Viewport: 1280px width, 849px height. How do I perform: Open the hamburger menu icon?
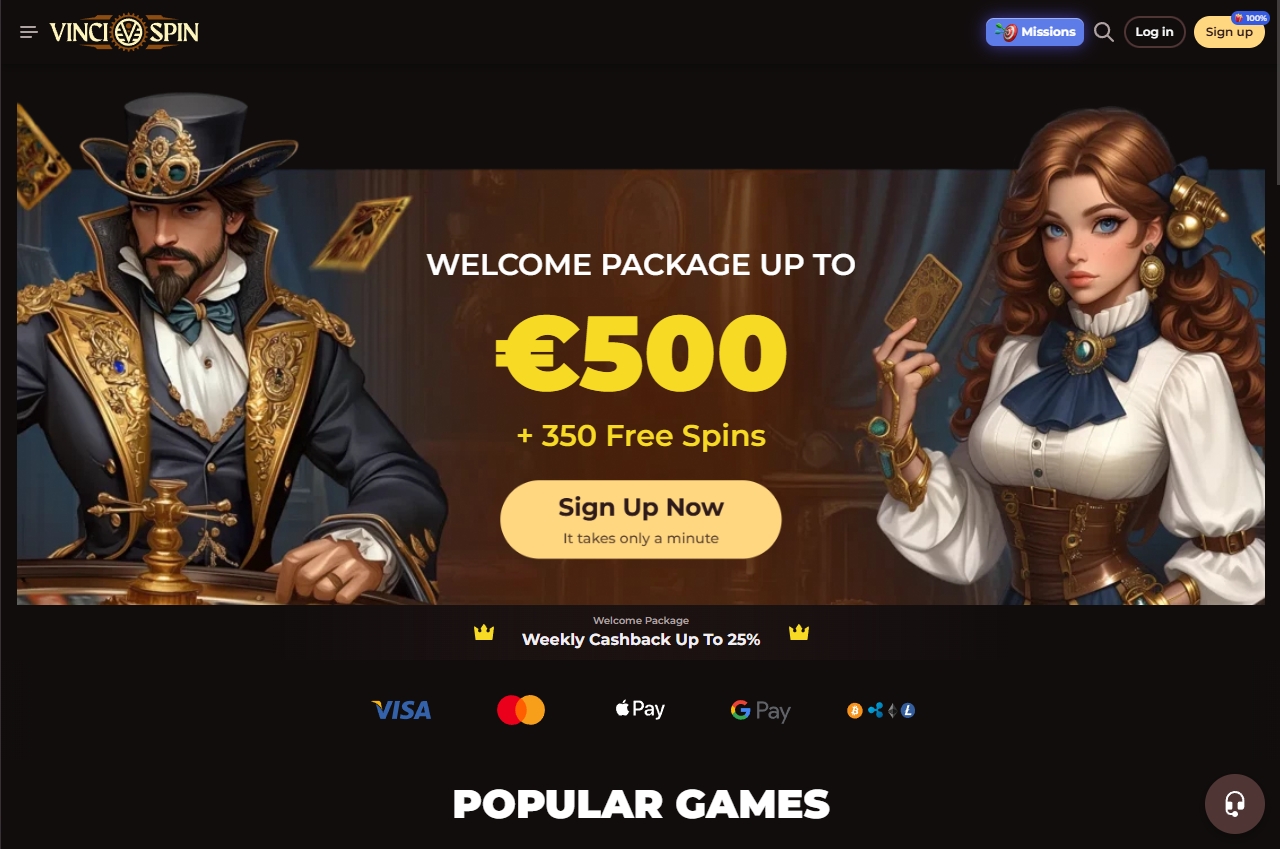[x=29, y=32]
